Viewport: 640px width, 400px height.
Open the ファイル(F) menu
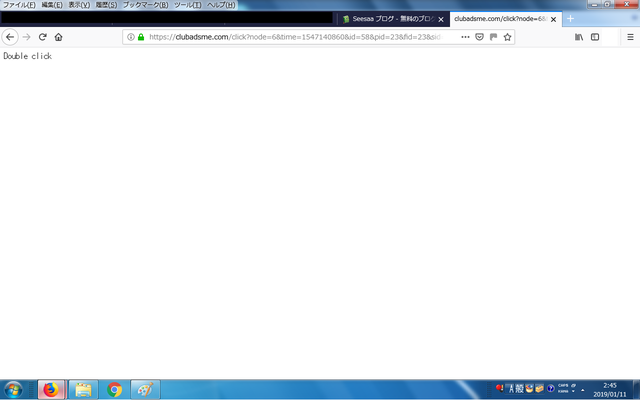pyautogui.click(x=19, y=5)
